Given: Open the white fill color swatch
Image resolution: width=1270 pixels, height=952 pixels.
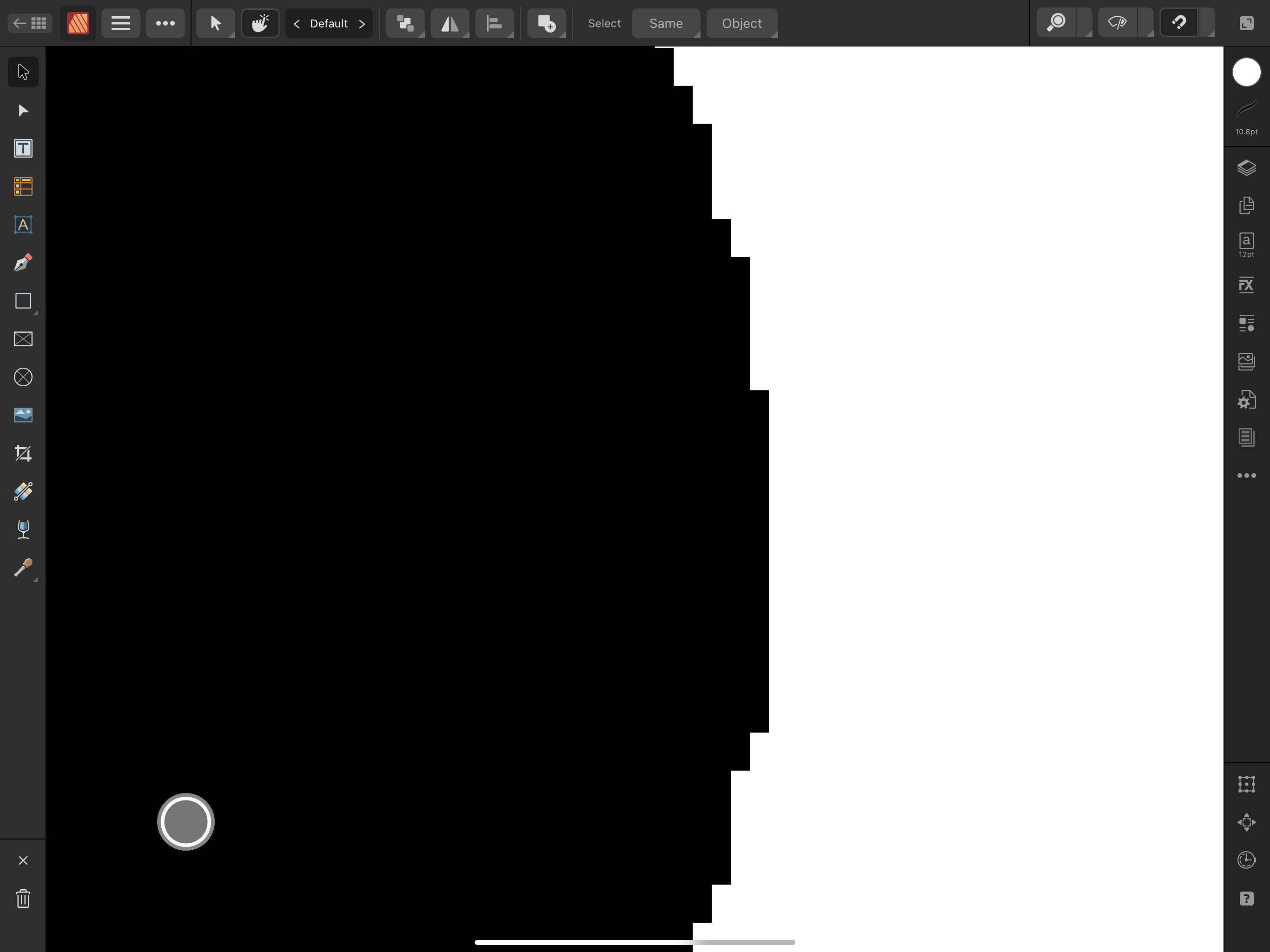Looking at the screenshot, I should tap(1246, 73).
